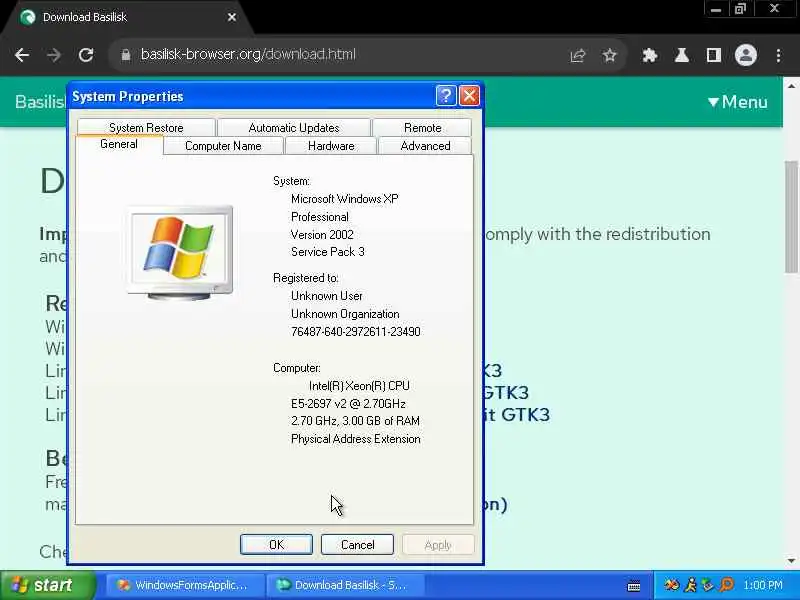Viewport: 800px width, 600px height.
Task: Bookmark this page with the star icon
Action: 609,55
